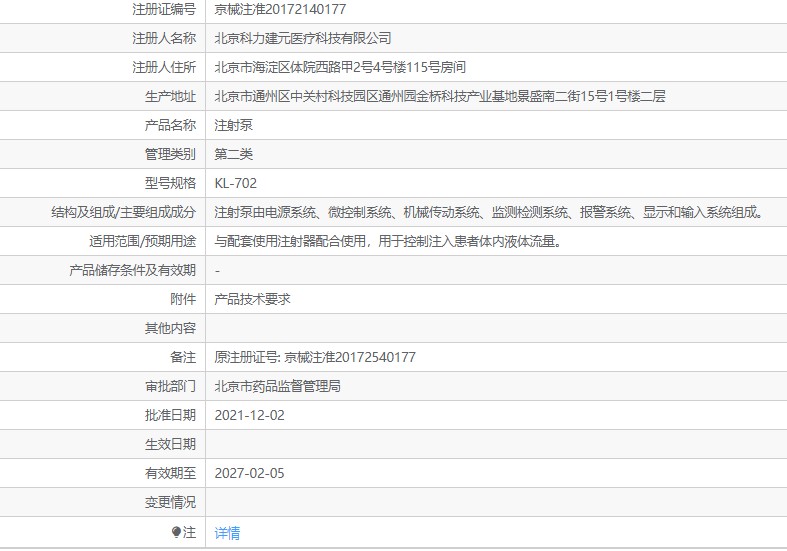Screen dimensions: 787x551
Task: Click the 适用范围/预期用途 label
Action: pos(143,241)
